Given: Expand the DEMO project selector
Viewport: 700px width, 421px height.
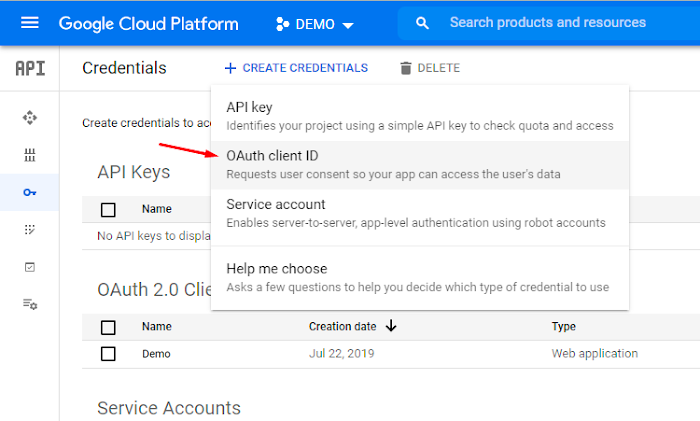Looking at the screenshot, I should (314, 24).
